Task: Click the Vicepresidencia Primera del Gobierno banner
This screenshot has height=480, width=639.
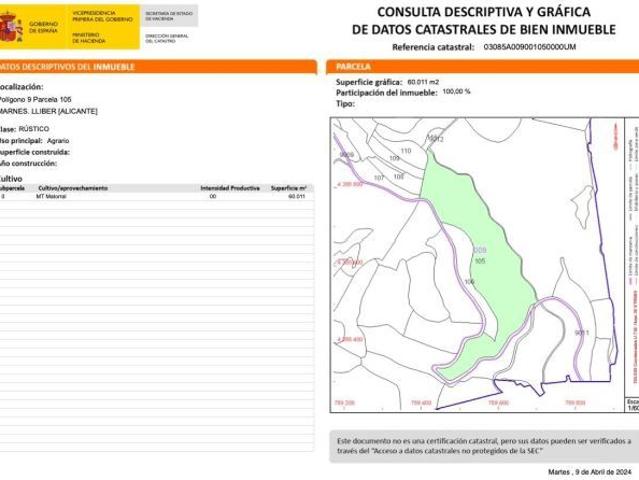Action: click(98, 14)
